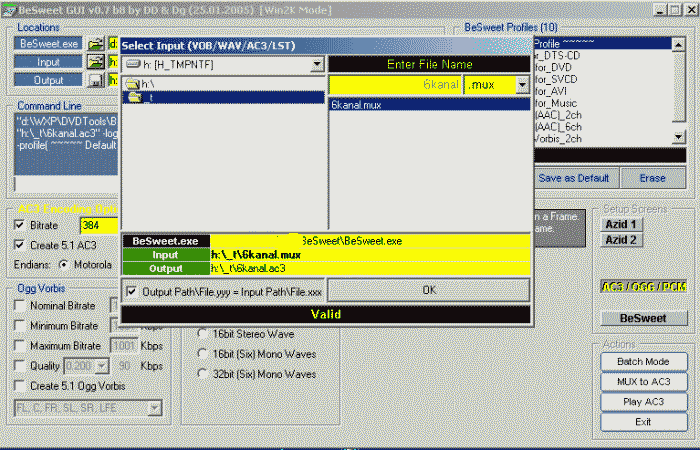700x450 pixels.
Task: Open the h: drive selection dropdown
Action: pos(316,64)
